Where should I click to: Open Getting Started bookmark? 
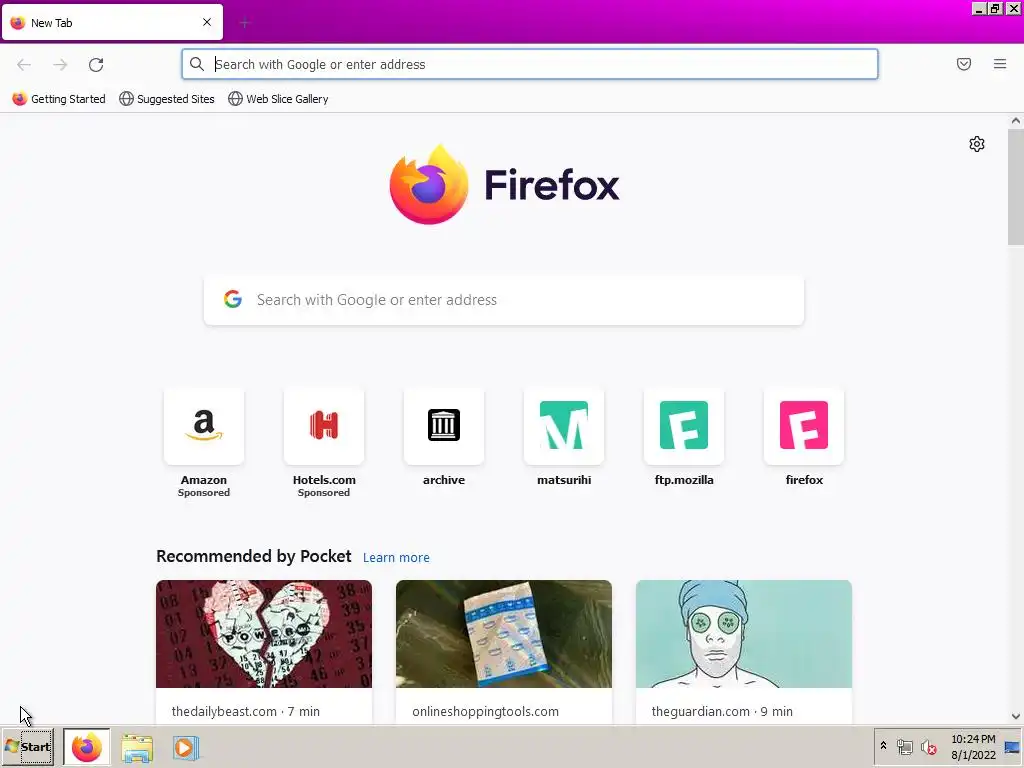pyautogui.click(x=59, y=99)
